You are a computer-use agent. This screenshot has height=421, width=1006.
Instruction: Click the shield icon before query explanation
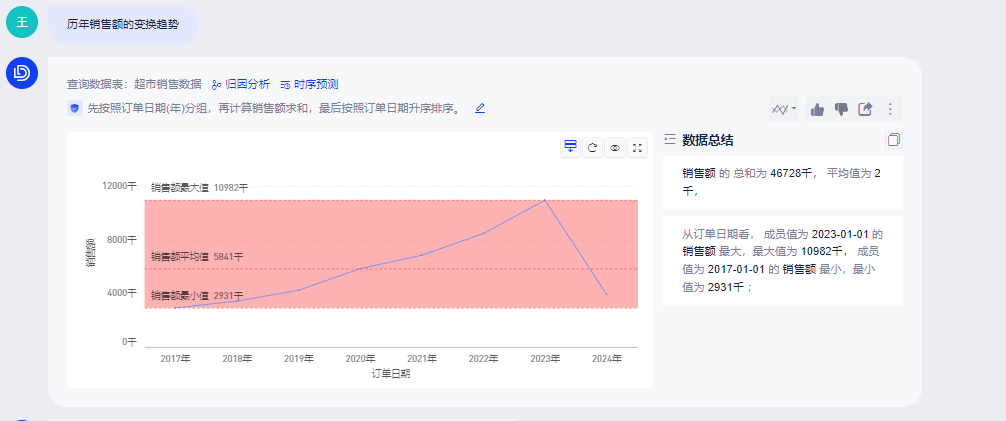[74, 108]
